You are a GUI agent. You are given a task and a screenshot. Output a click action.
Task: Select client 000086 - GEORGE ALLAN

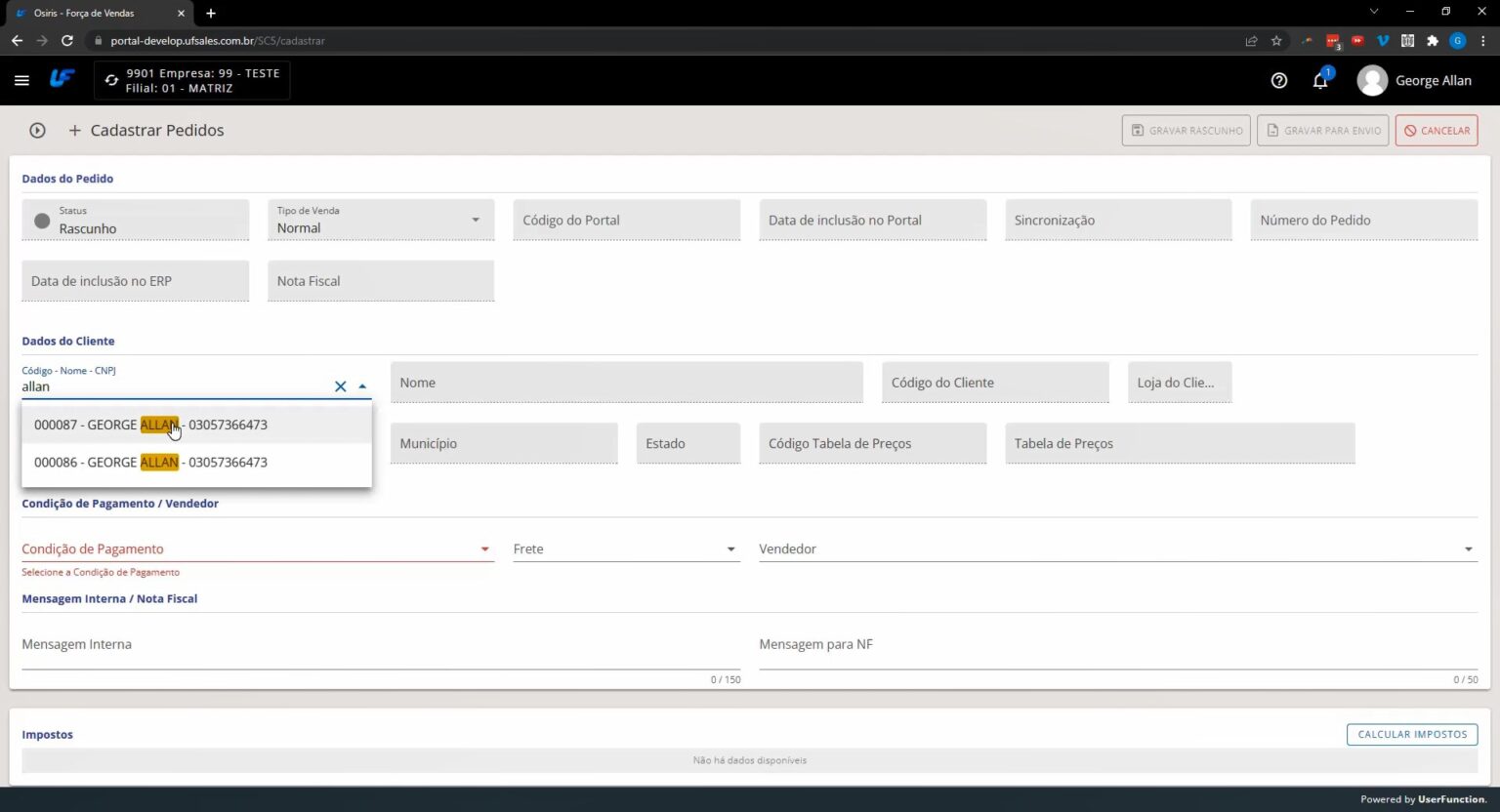tap(150, 462)
